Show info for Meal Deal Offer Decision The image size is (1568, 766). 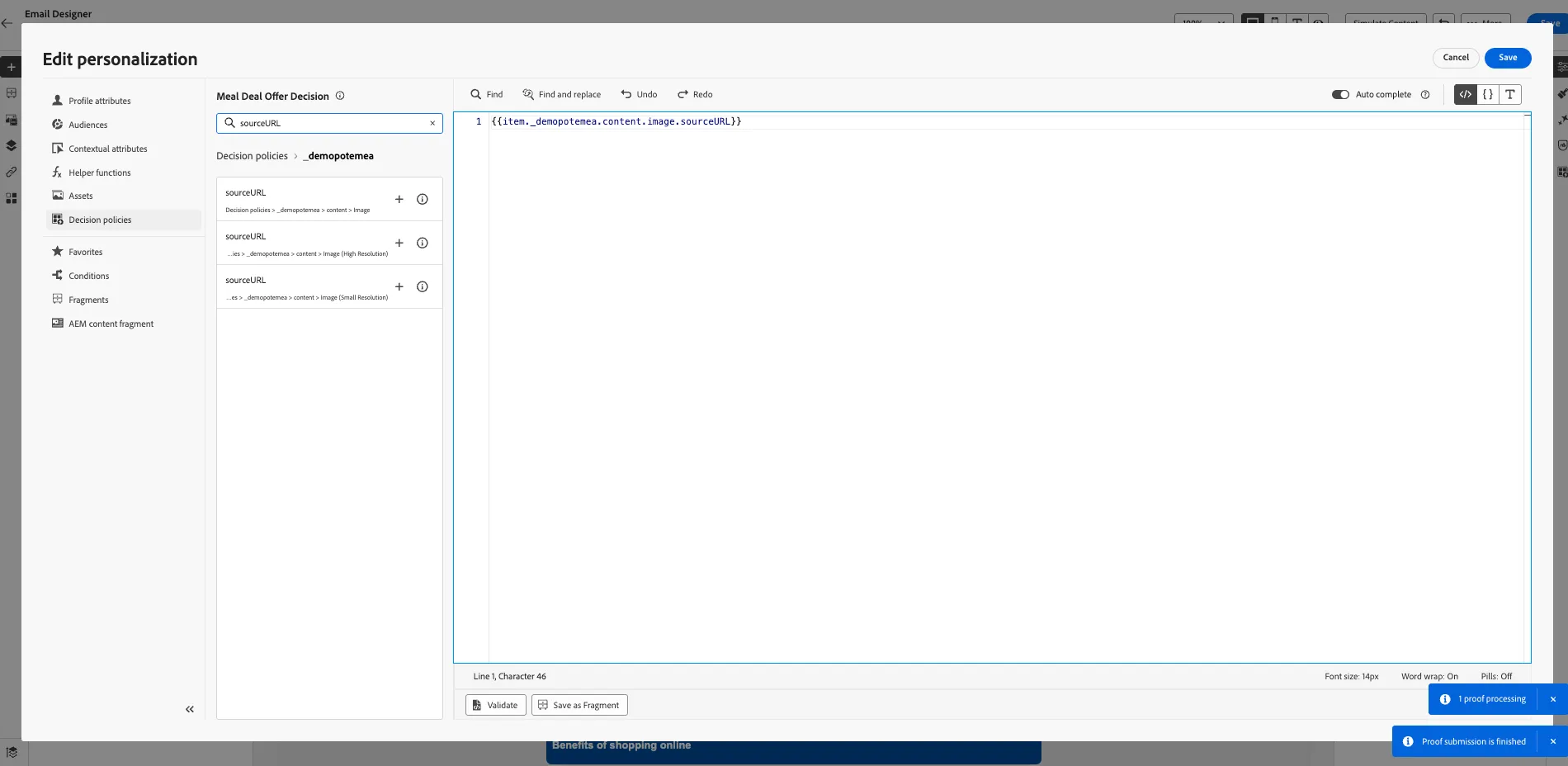tap(340, 96)
